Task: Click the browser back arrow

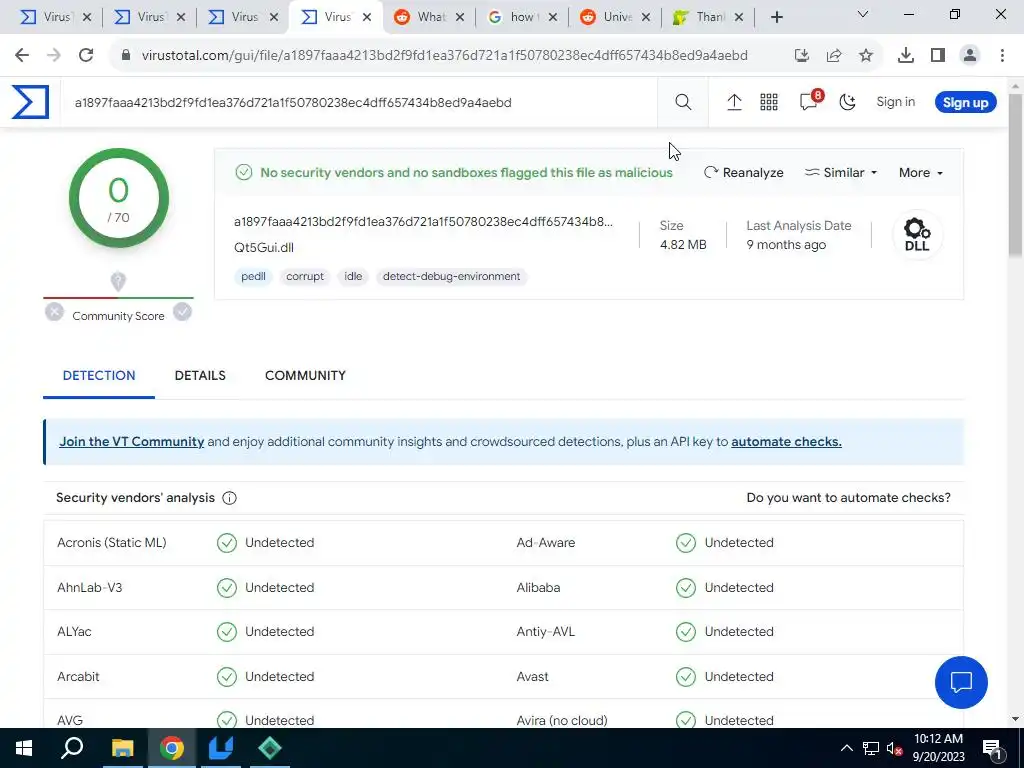Action: pos(22,56)
